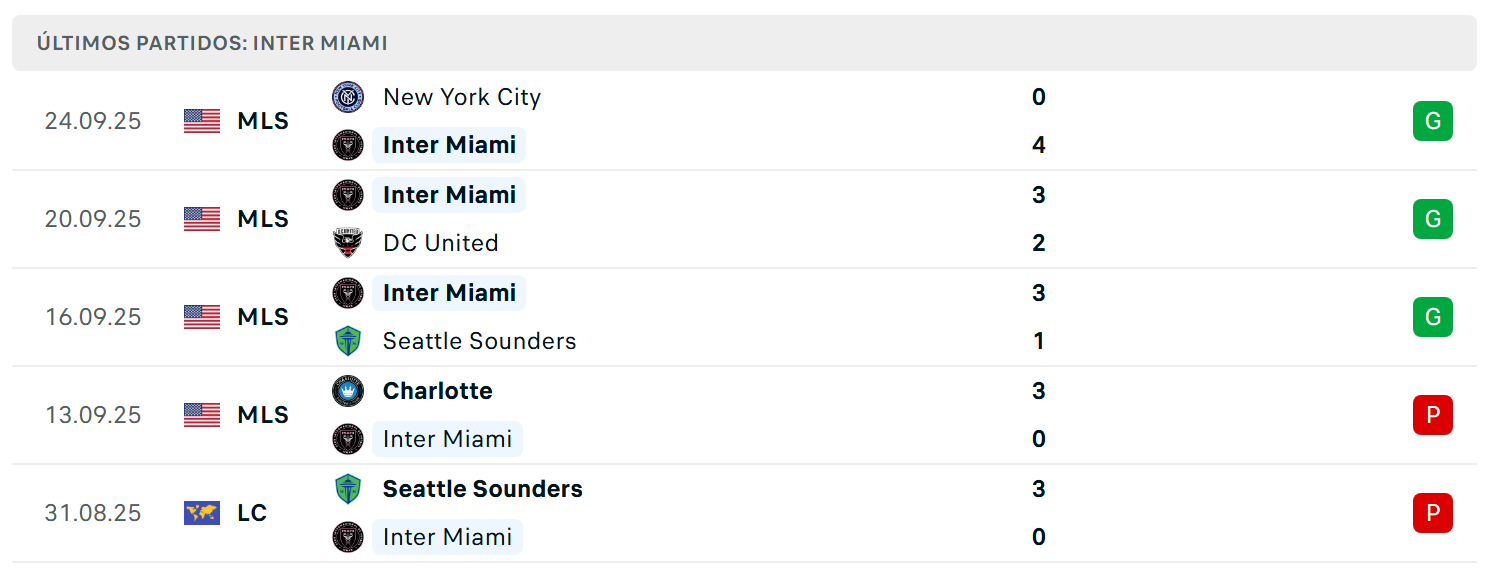Viewport: 1494px width, 577px height.
Task: Select highlighted Inter Miami in 16.09.25 match
Action: (x=449, y=293)
